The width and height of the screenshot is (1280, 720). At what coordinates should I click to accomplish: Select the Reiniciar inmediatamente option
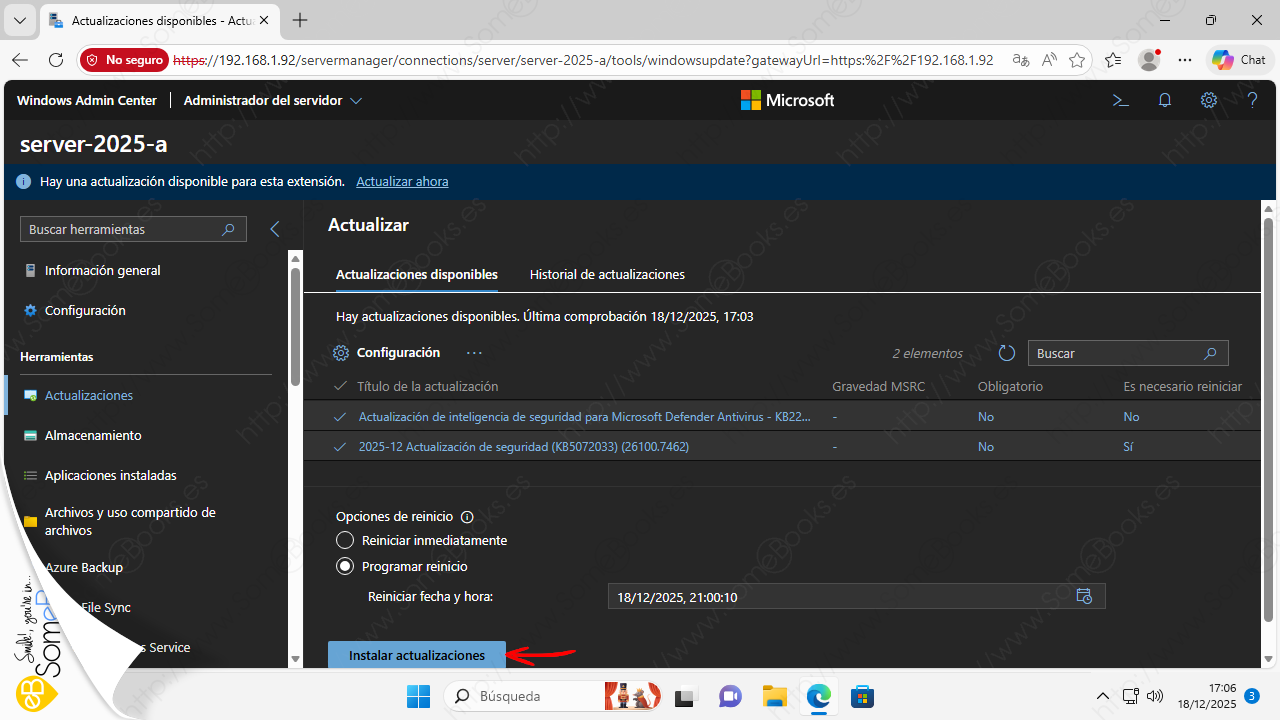(345, 540)
